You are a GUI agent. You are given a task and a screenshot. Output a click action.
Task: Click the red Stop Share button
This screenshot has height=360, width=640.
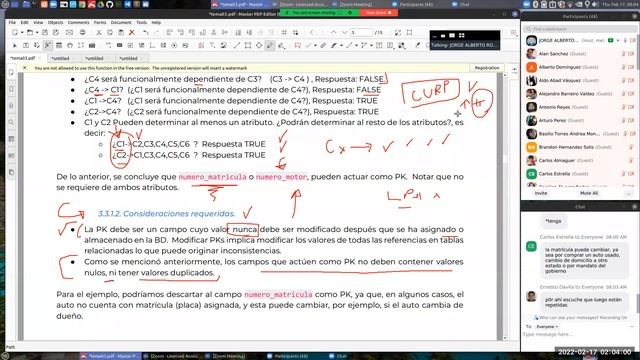(x=378, y=13)
